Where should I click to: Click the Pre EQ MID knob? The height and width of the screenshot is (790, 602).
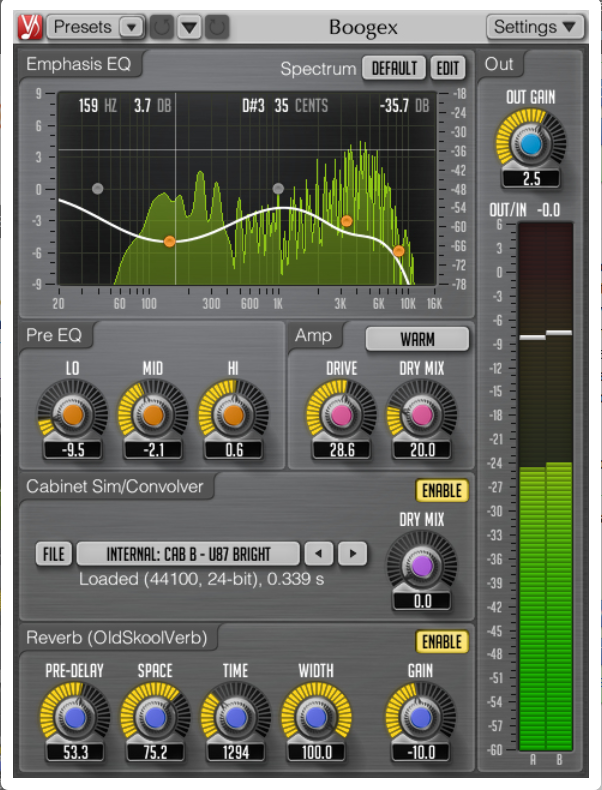pyautogui.click(x=153, y=414)
